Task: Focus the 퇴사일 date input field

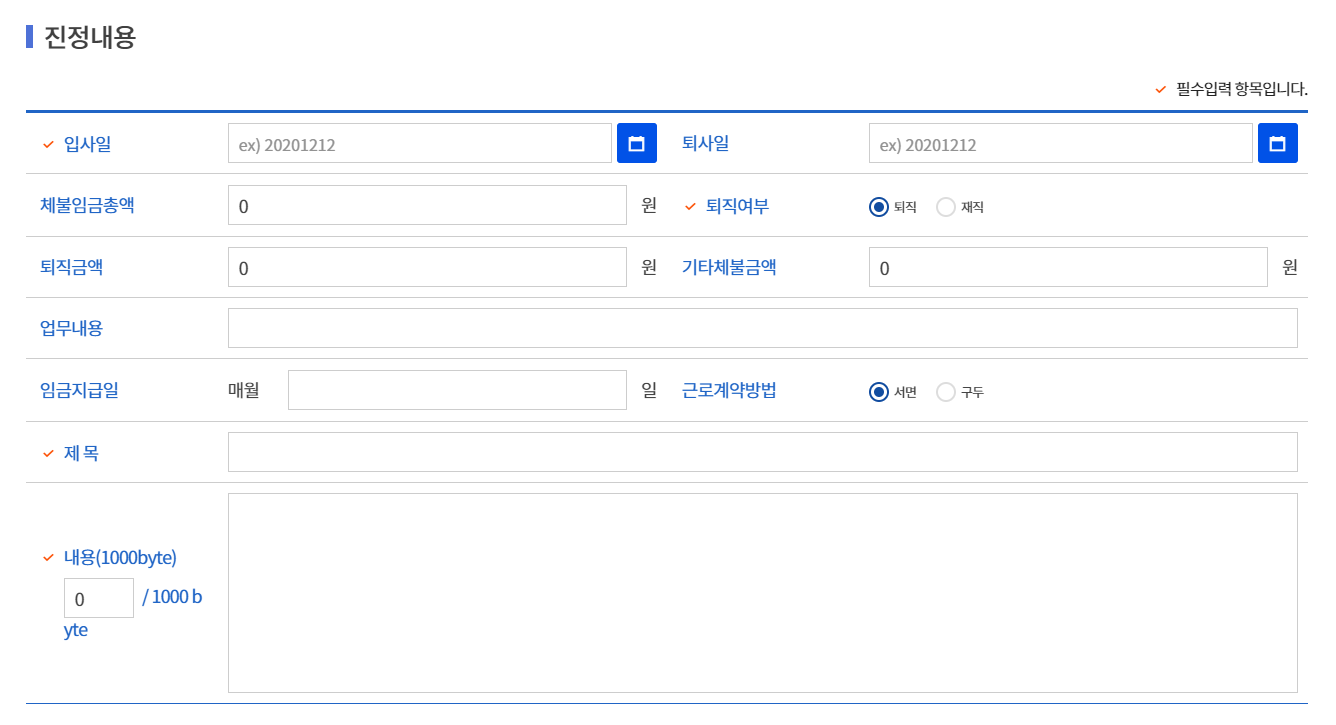Action: click(x=1060, y=143)
